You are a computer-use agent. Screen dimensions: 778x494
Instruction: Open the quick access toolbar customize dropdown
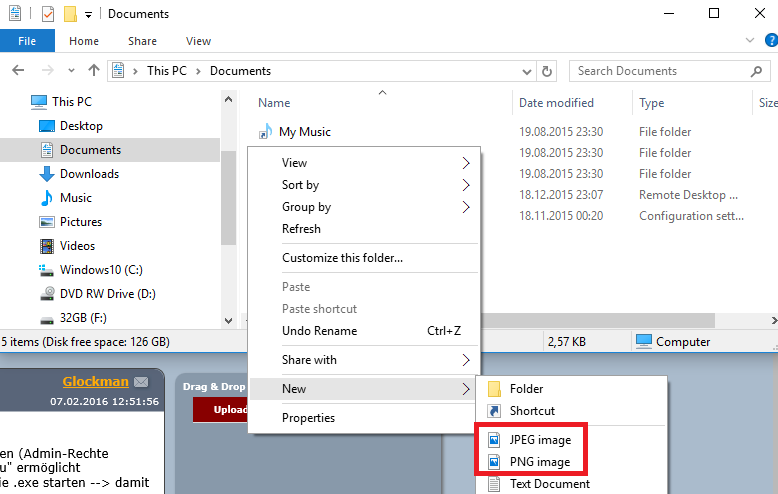89,14
